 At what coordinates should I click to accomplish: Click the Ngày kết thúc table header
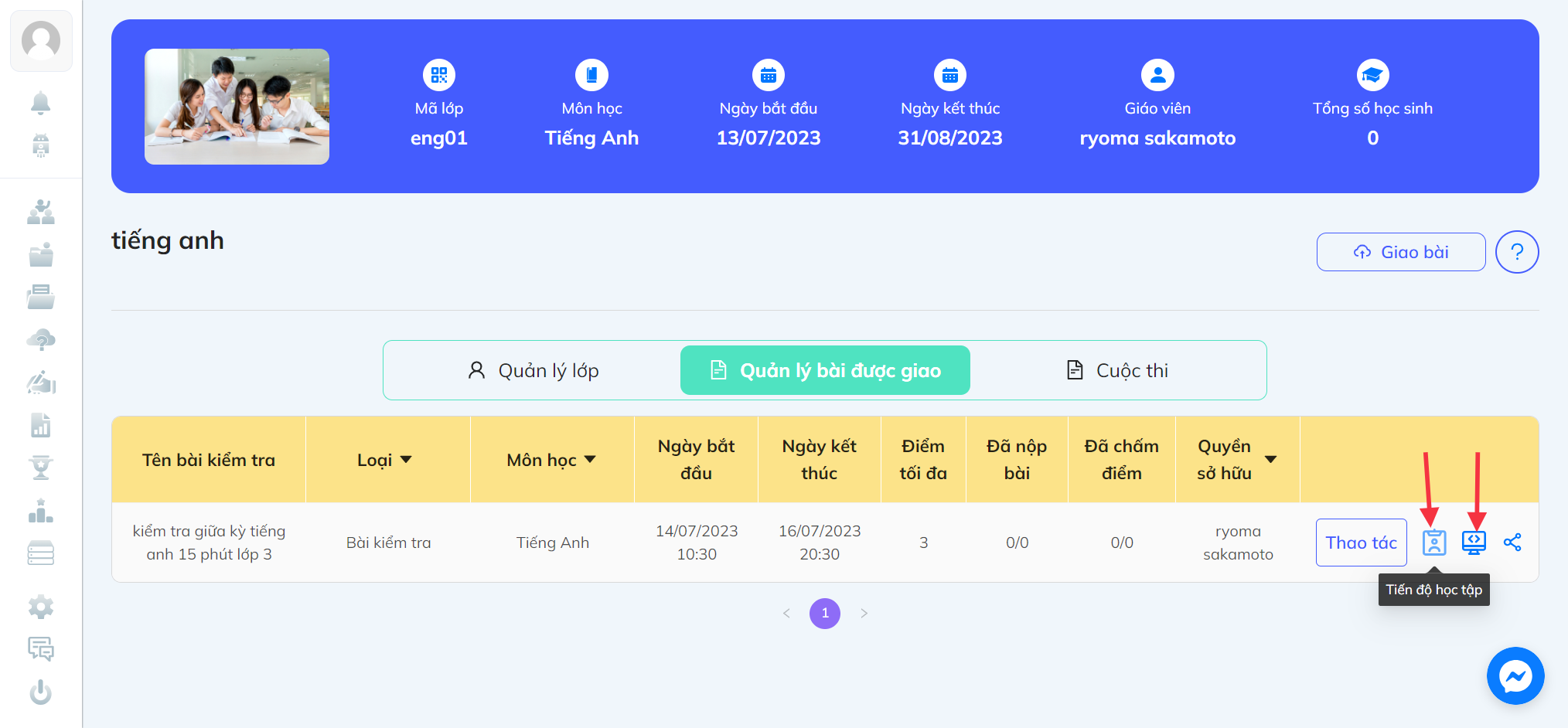tap(820, 460)
